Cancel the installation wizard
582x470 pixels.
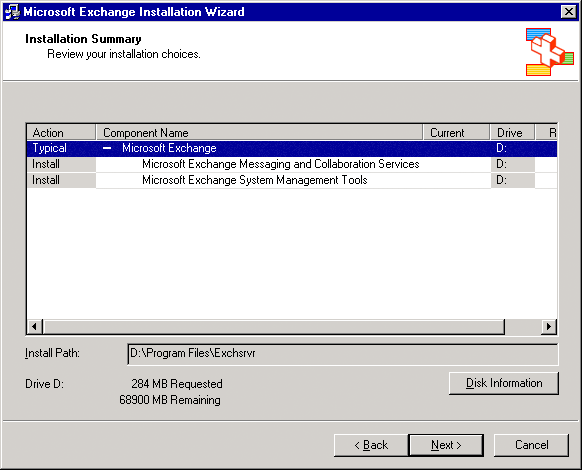(531, 445)
